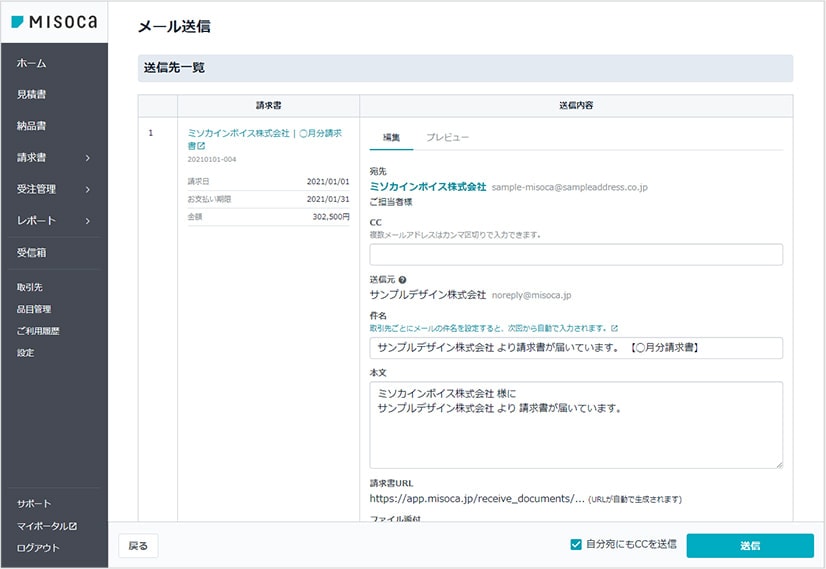The image size is (826, 569).
Task: Click the CC email input field
Action: tap(576, 255)
